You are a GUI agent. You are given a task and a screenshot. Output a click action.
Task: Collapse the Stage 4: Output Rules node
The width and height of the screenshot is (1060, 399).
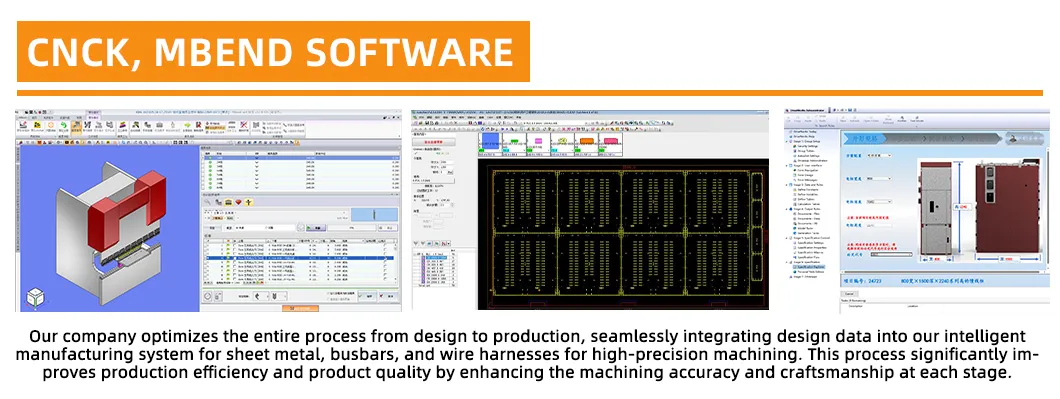787,209
